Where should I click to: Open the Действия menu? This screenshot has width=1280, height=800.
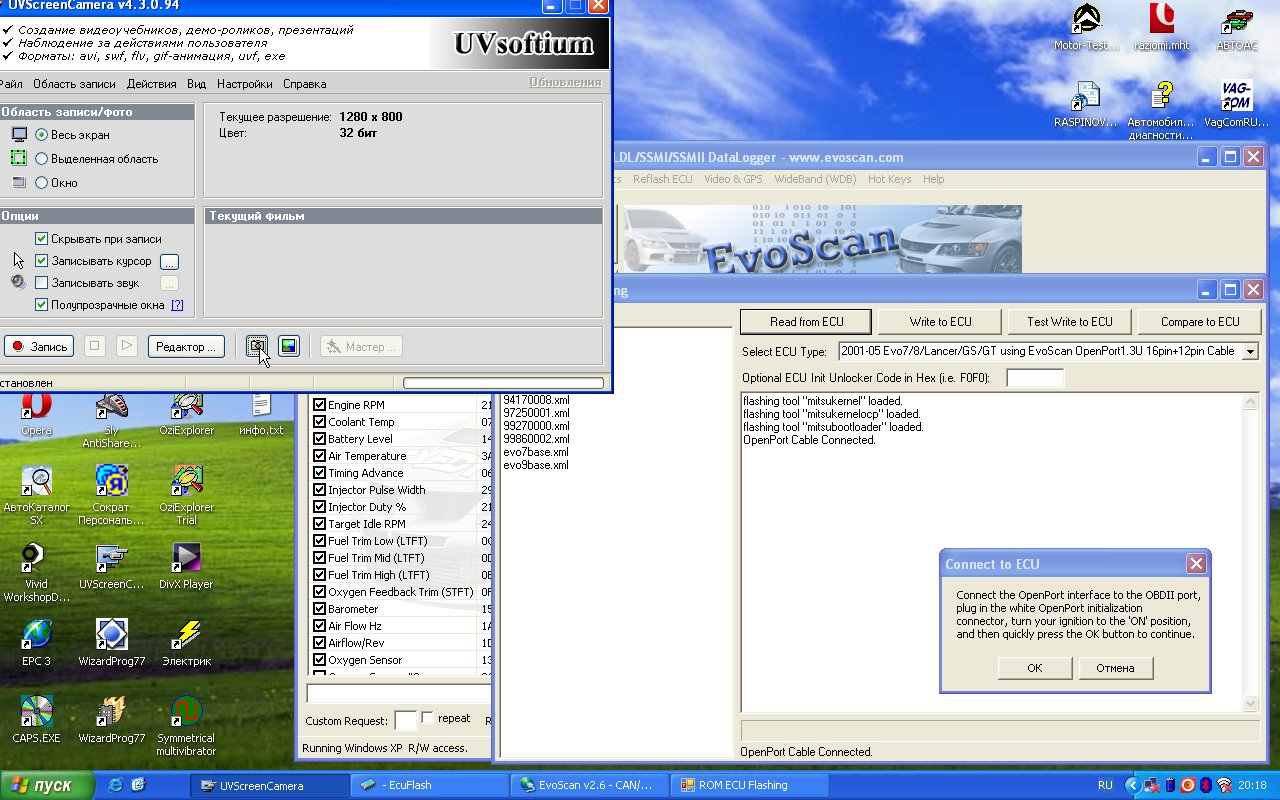151,84
